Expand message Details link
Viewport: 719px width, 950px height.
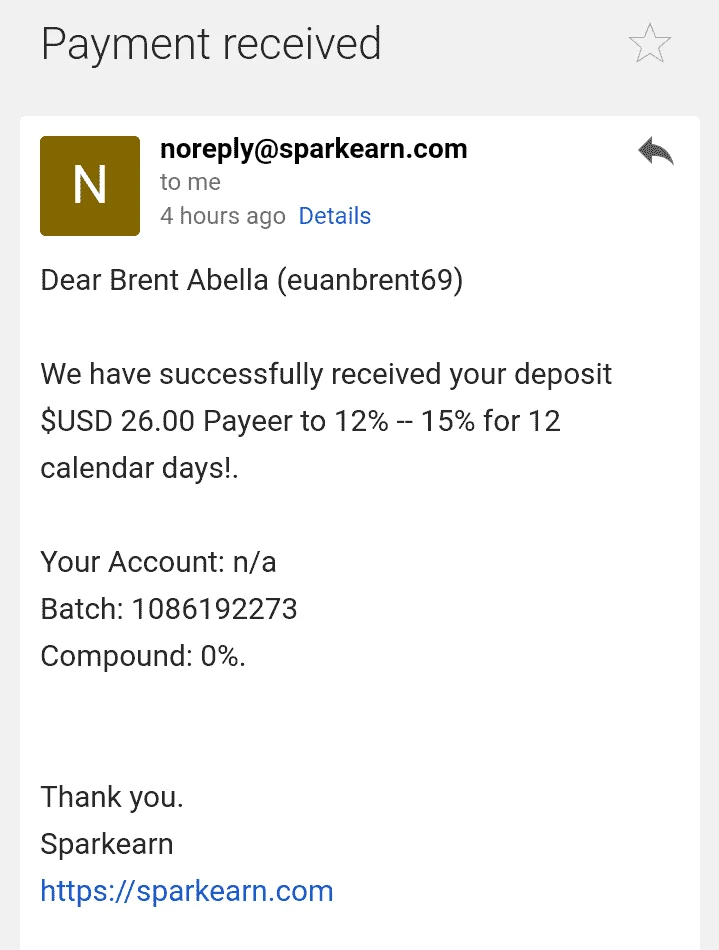pyautogui.click(x=334, y=216)
